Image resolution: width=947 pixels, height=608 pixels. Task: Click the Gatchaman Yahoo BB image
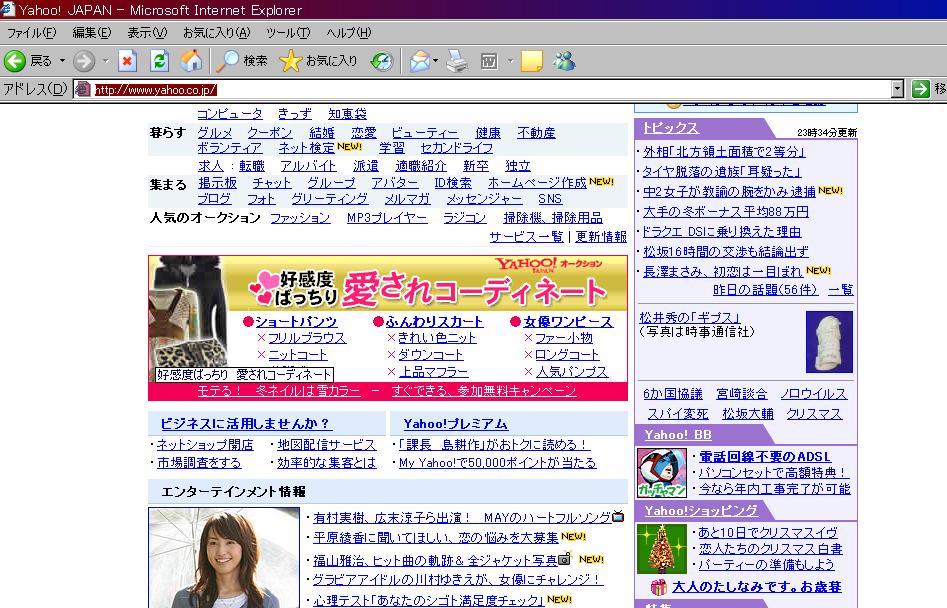coord(661,473)
